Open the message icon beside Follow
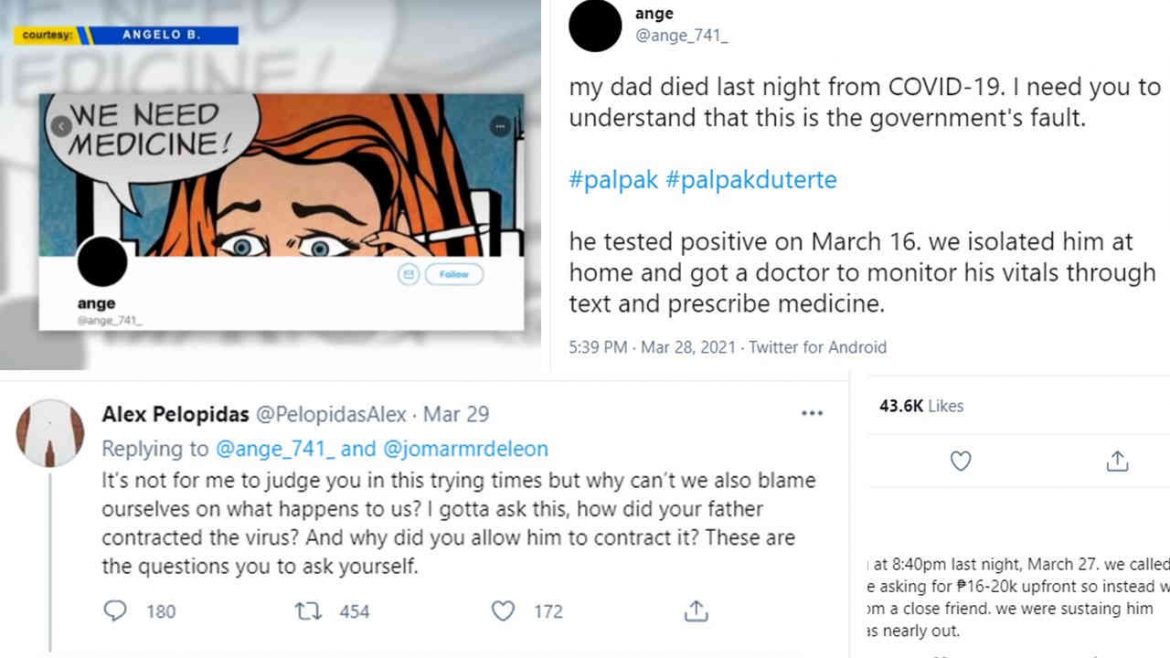The height and width of the screenshot is (658, 1170). [408, 274]
